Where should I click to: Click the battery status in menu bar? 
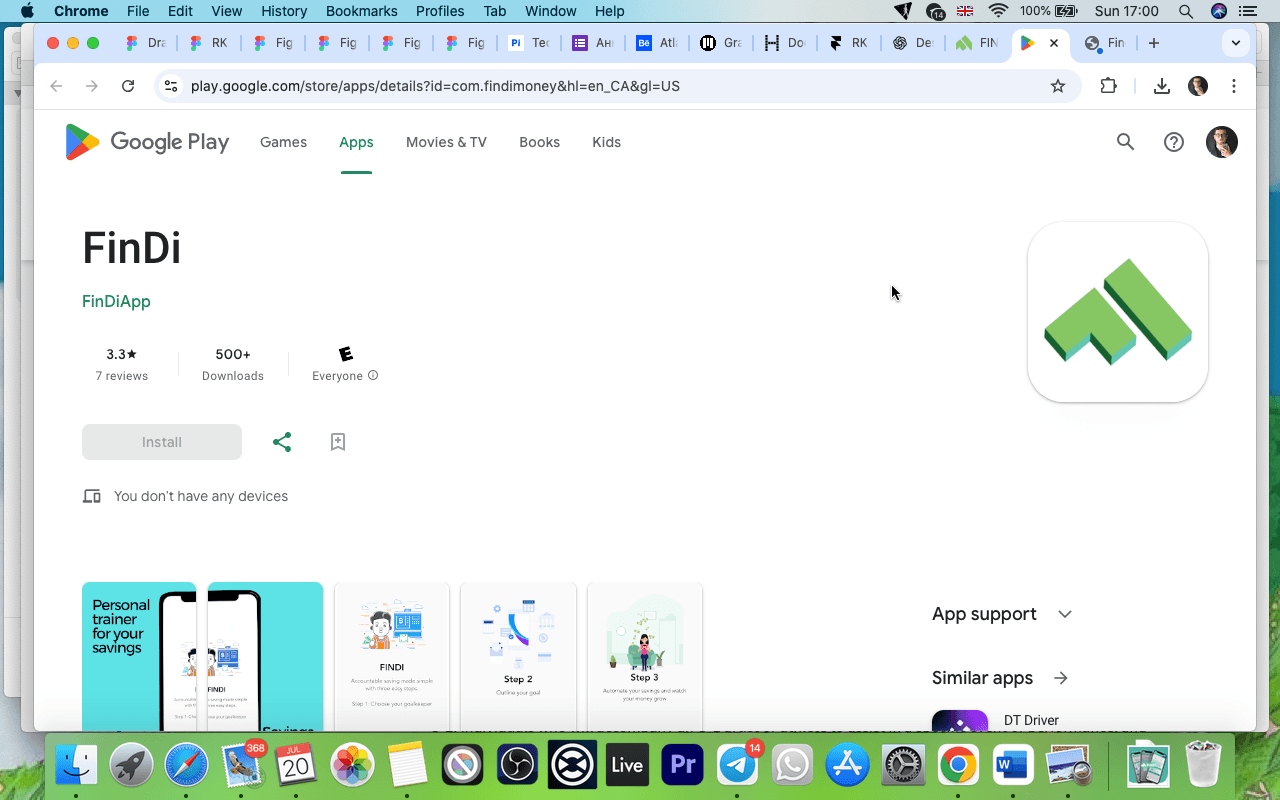[1049, 11]
